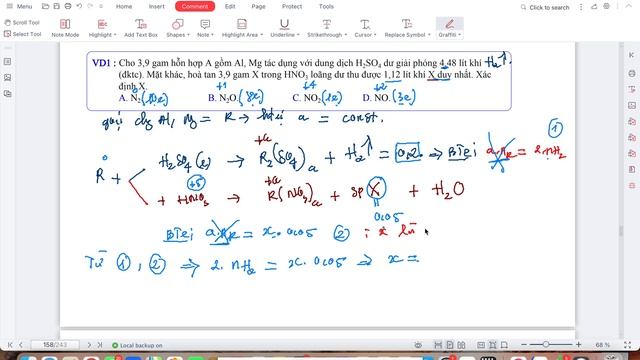The image size is (640, 360).
Task: Toggle eye protection mode icon
Action: (x=418, y=345)
